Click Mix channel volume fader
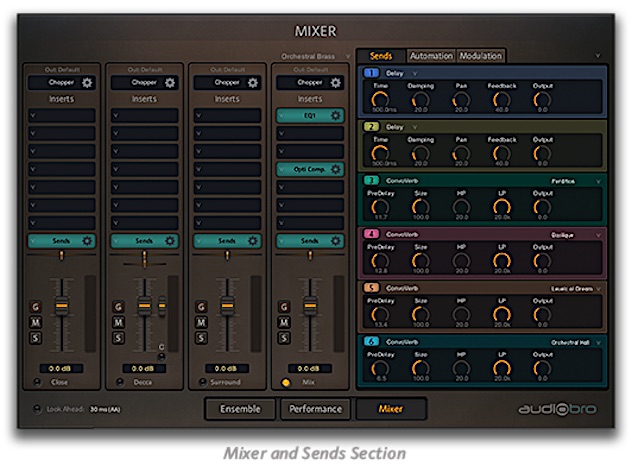This screenshot has width=632, height=472. pyautogui.click(x=310, y=306)
